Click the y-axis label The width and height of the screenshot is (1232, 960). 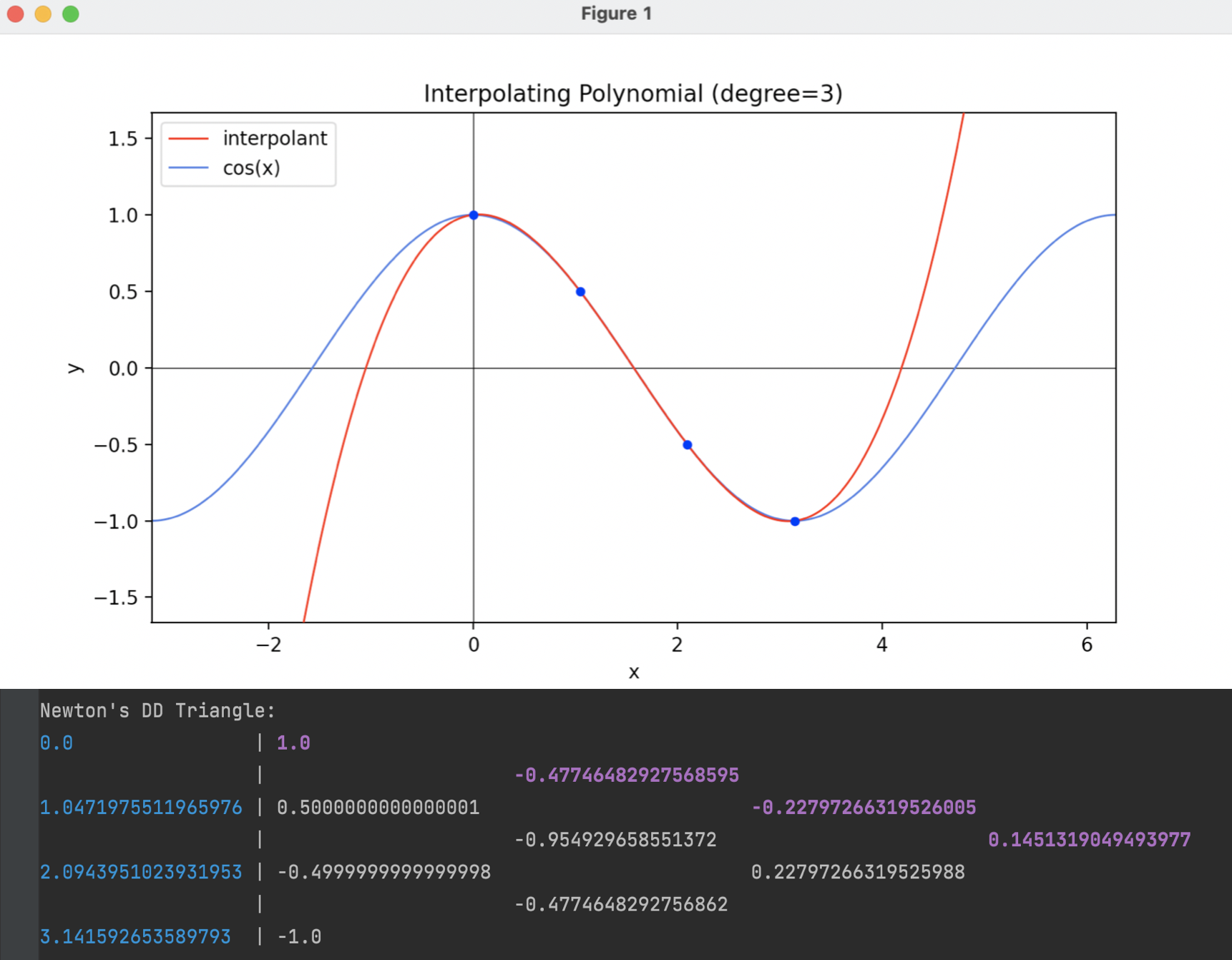74,368
